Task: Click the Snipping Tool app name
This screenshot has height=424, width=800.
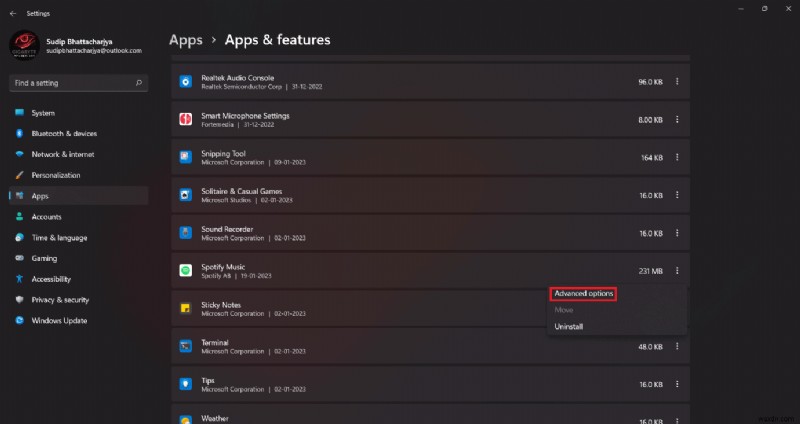Action: [x=223, y=154]
